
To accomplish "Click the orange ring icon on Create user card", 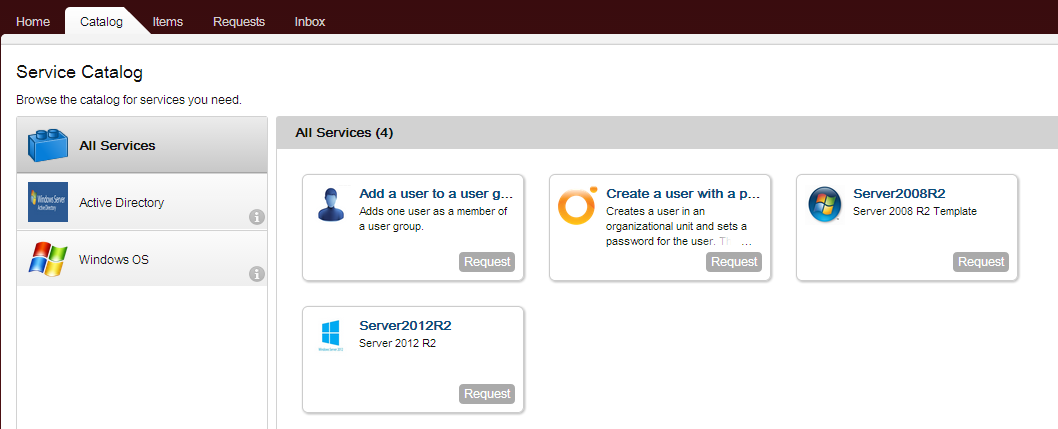I will tap(577, 205).
